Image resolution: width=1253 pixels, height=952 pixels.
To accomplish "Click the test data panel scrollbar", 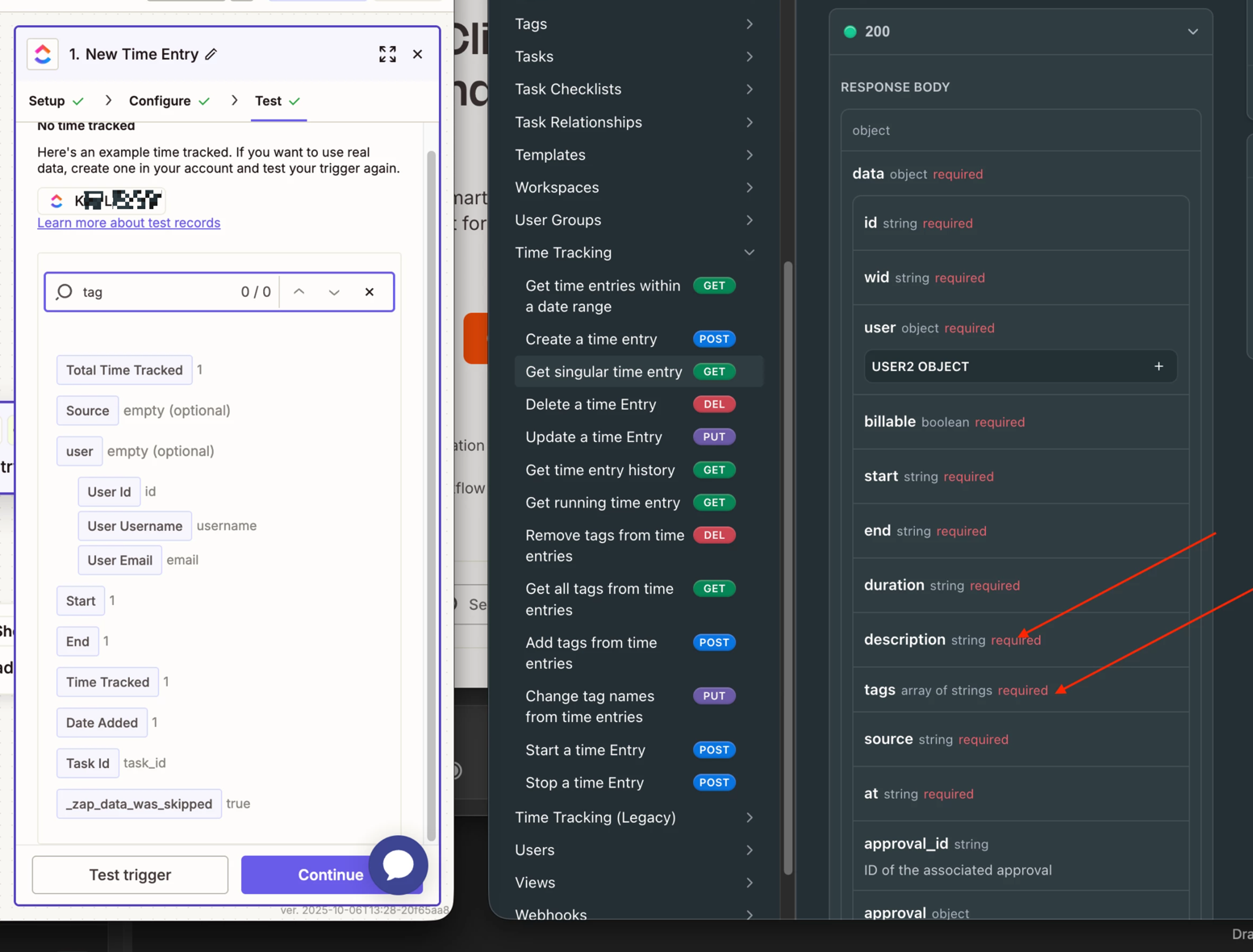I will pos(431,484).
